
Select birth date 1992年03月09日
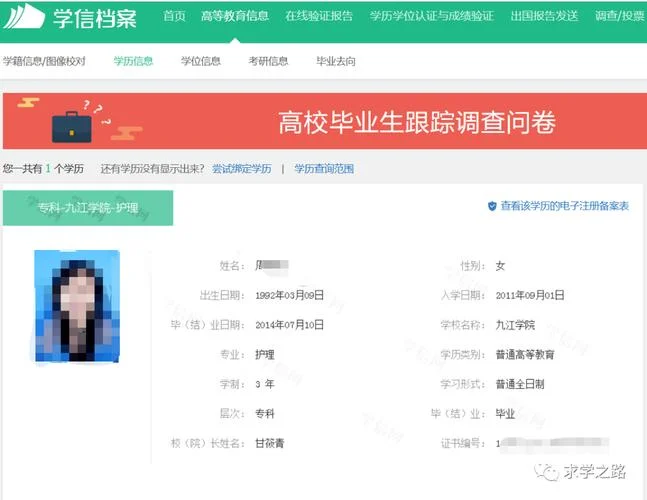coord(290,295)
